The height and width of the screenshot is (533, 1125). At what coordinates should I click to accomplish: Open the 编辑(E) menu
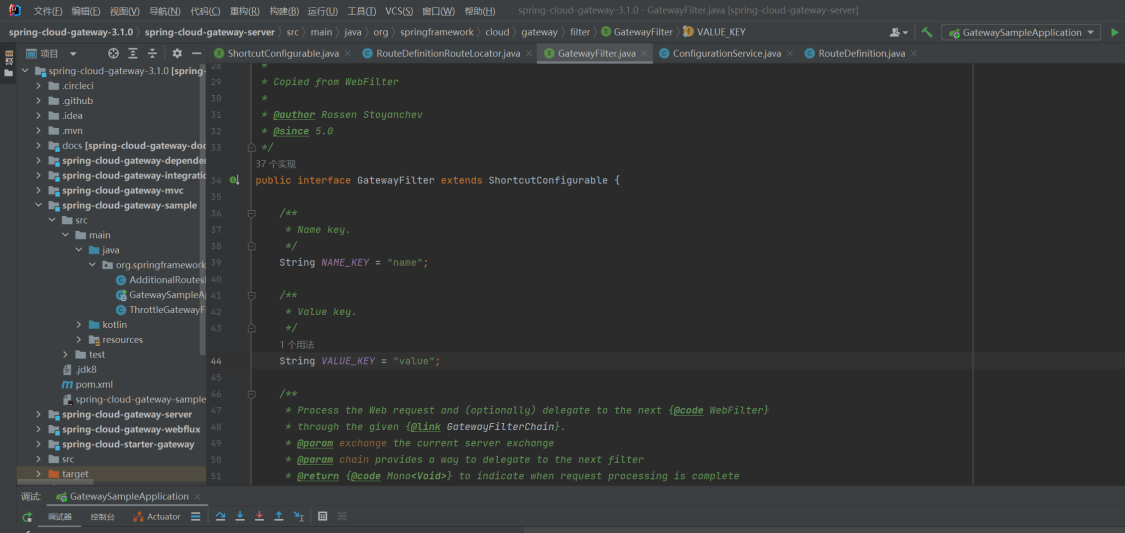point(85,11)
